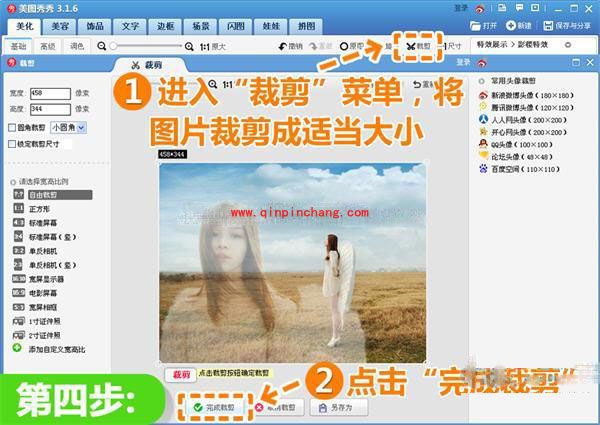
Task: Click the zoom in magnifier beside the zoom slider
Action: (x=189, y=47)
